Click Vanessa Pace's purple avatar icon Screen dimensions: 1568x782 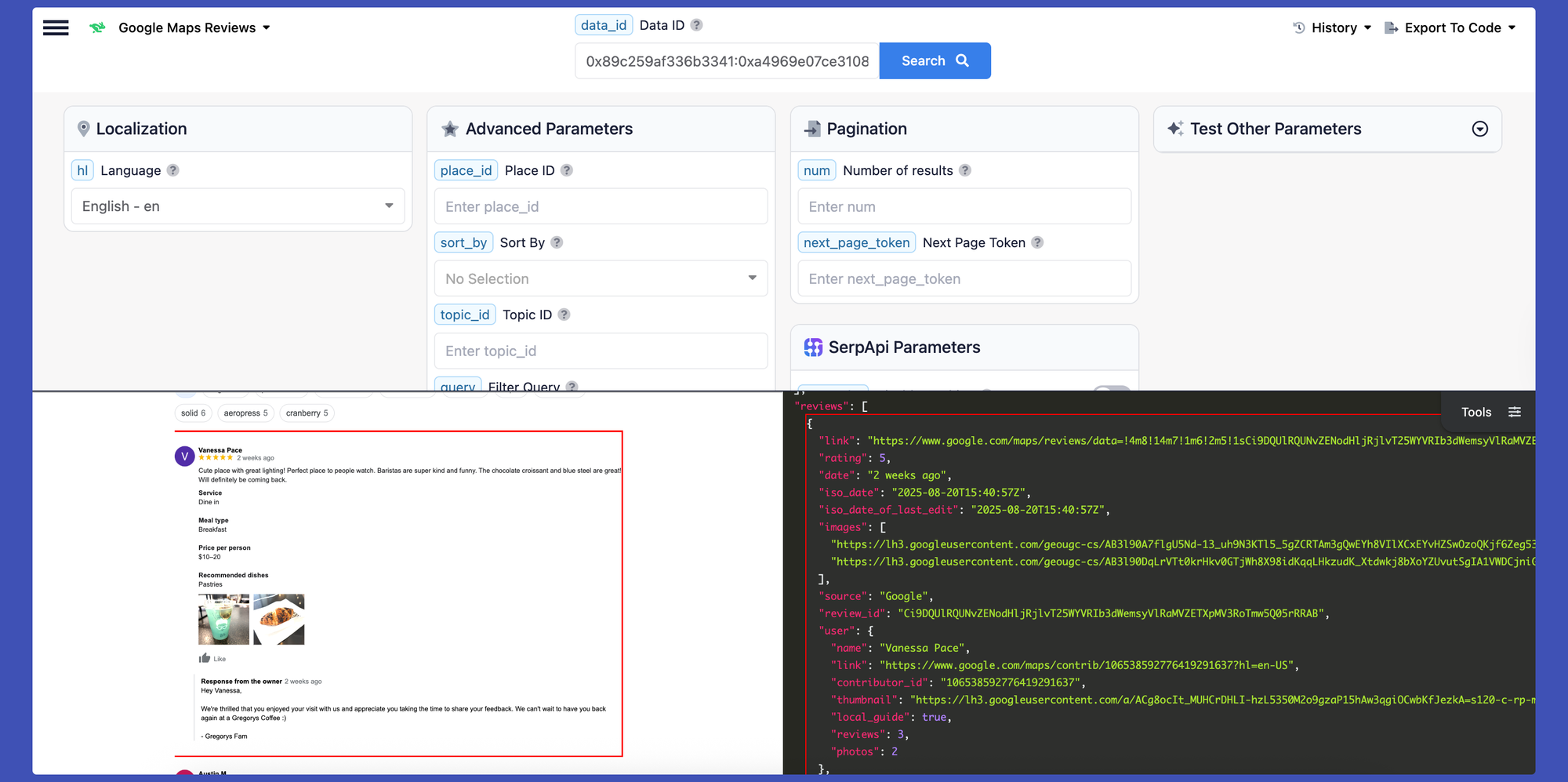pos(185,456)
